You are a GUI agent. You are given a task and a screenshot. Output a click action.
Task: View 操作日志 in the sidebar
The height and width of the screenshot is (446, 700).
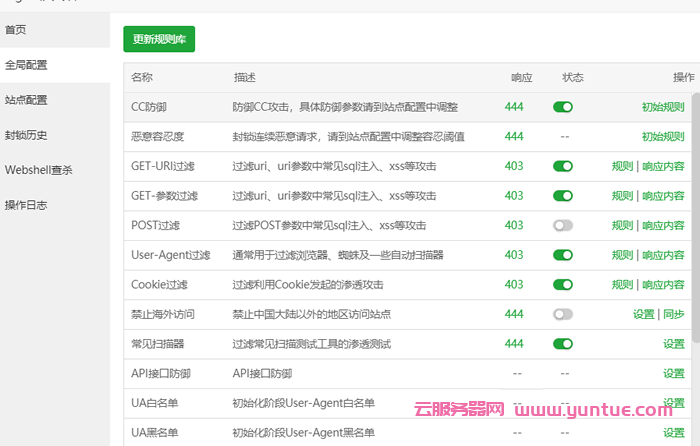(x=26, y=205)
